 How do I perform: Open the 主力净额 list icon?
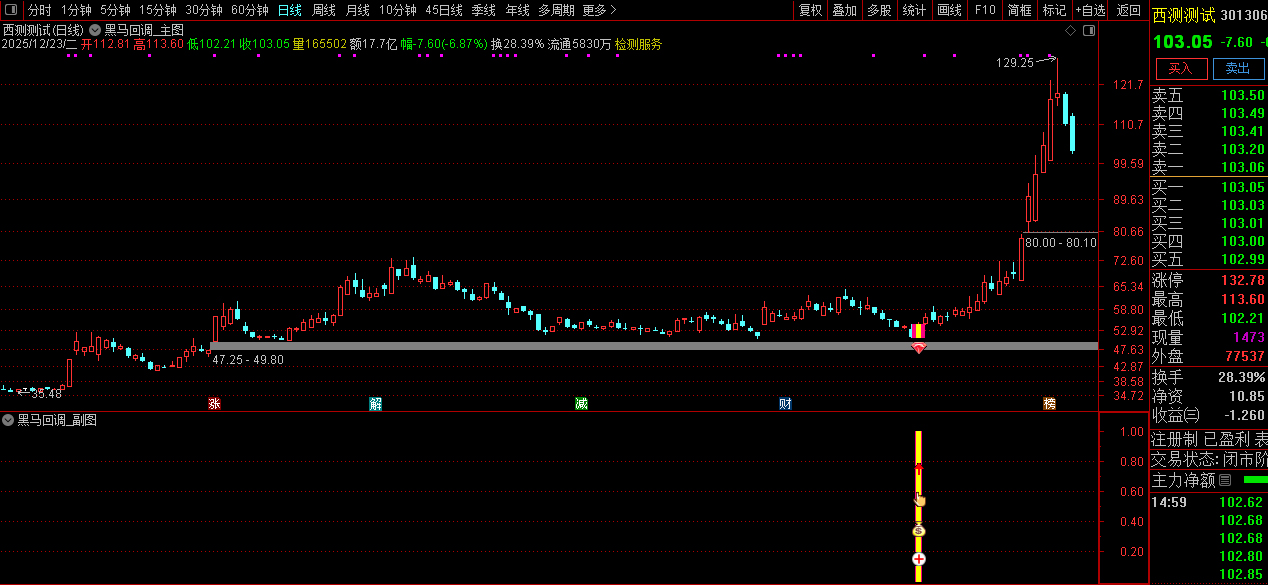(x=1225, y=480)
